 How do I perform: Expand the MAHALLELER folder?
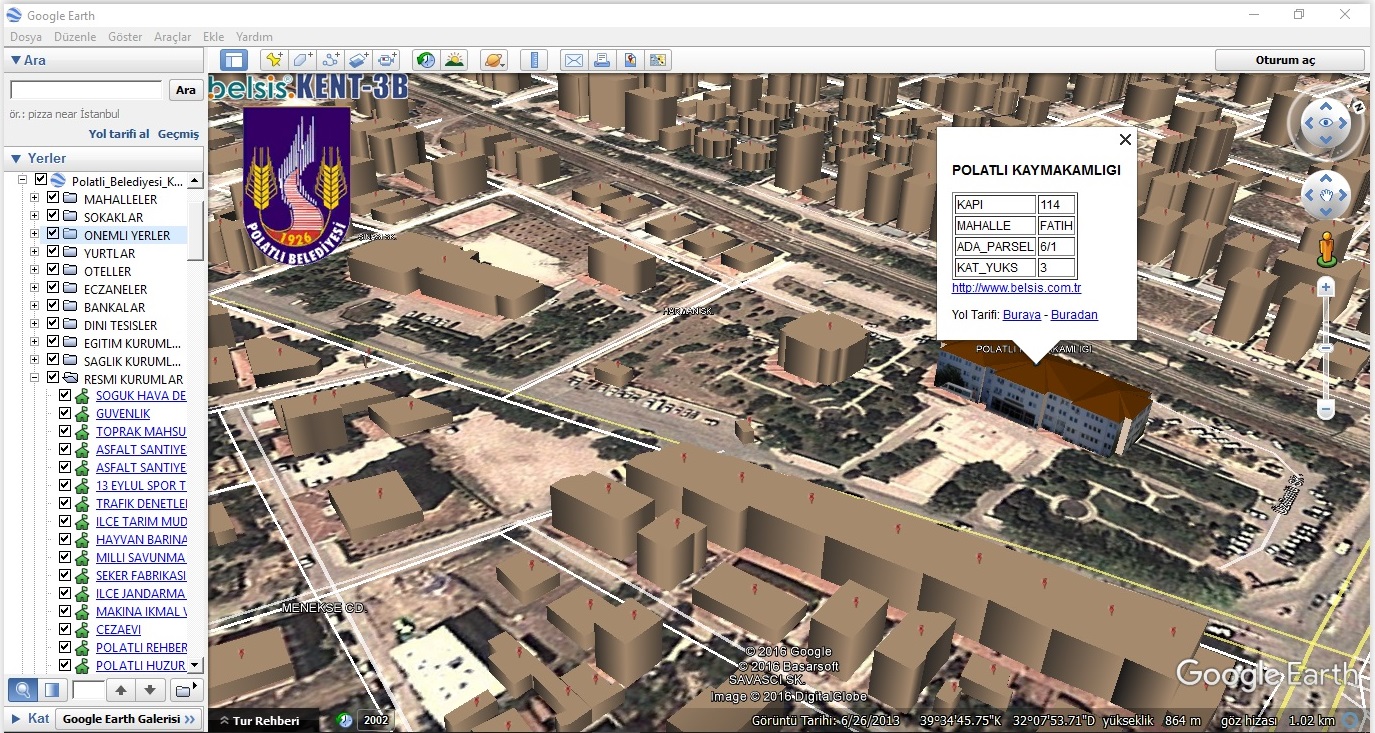[x=34, y=198]
